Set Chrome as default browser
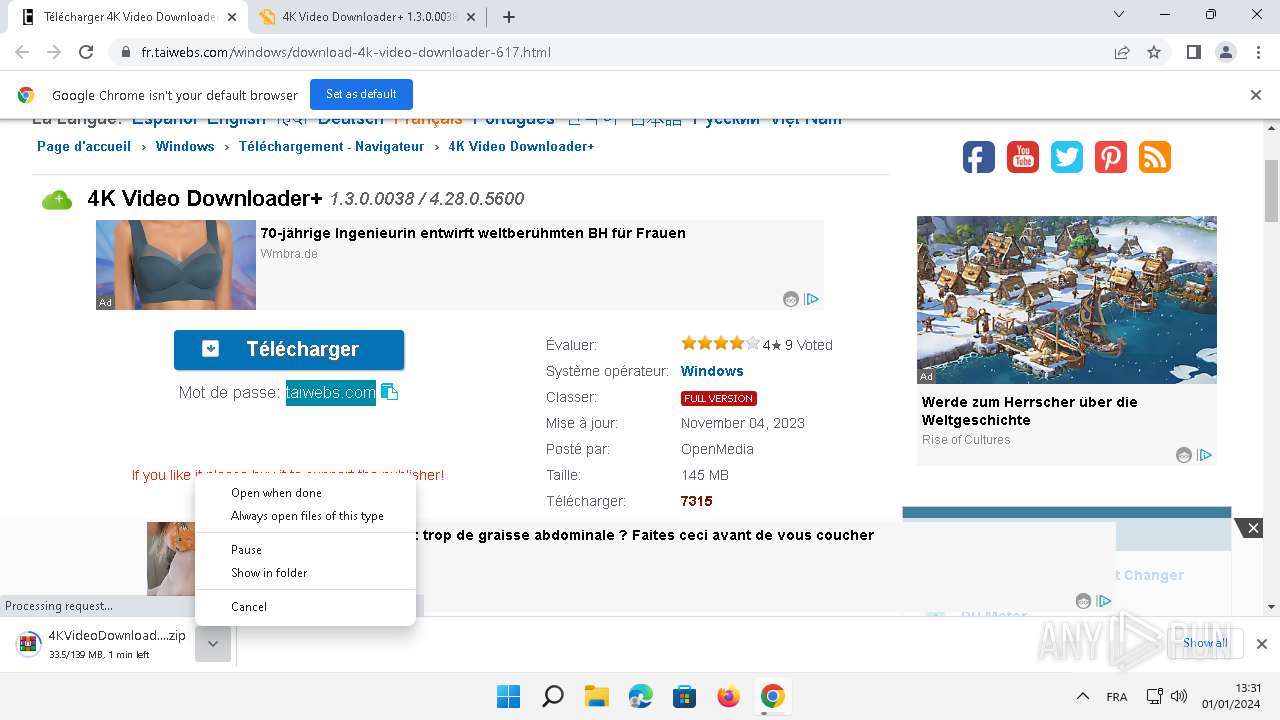Screen dimensions: 1280x720 [361, 94]
